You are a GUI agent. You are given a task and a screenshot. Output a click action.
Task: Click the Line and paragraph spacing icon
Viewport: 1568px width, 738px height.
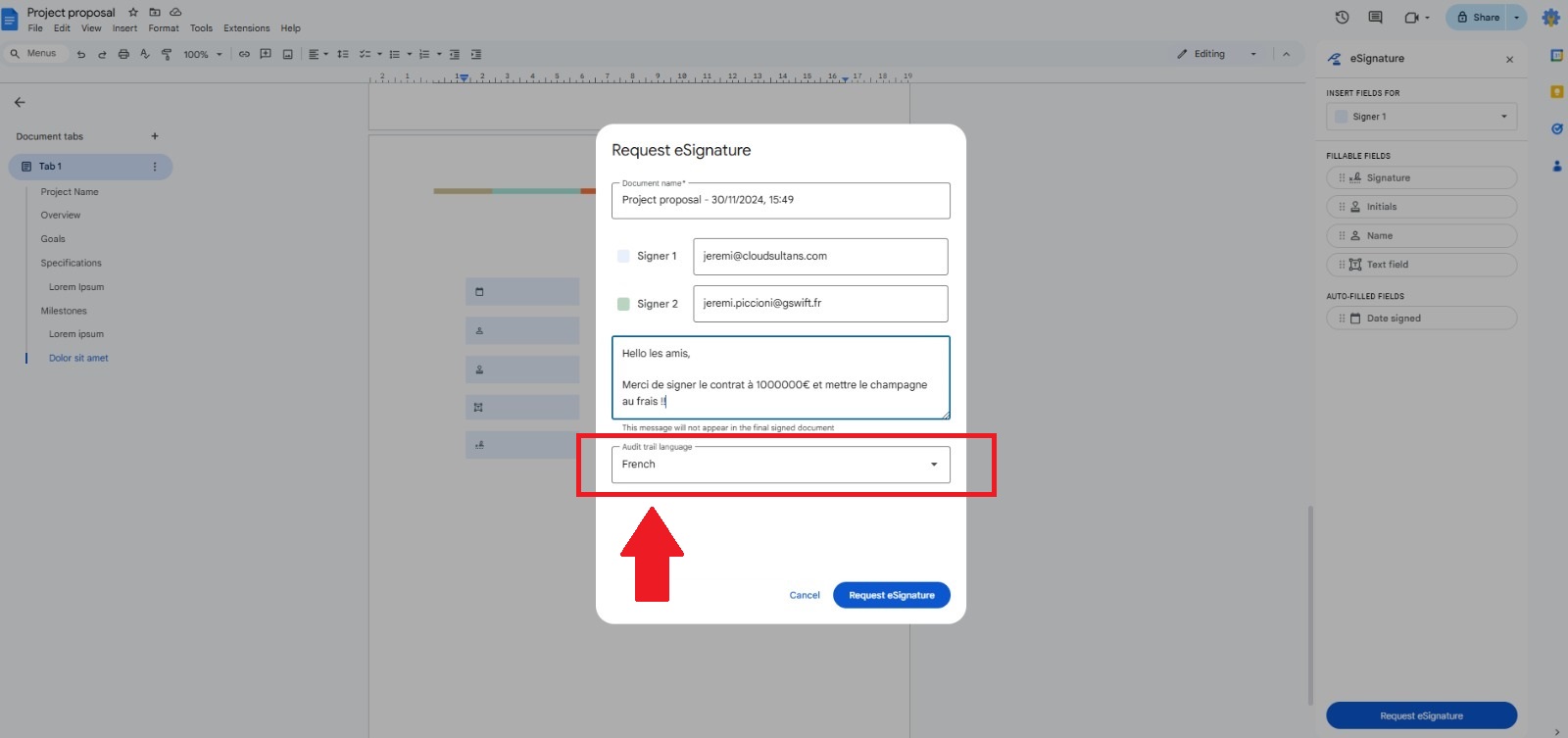[343, 55]
